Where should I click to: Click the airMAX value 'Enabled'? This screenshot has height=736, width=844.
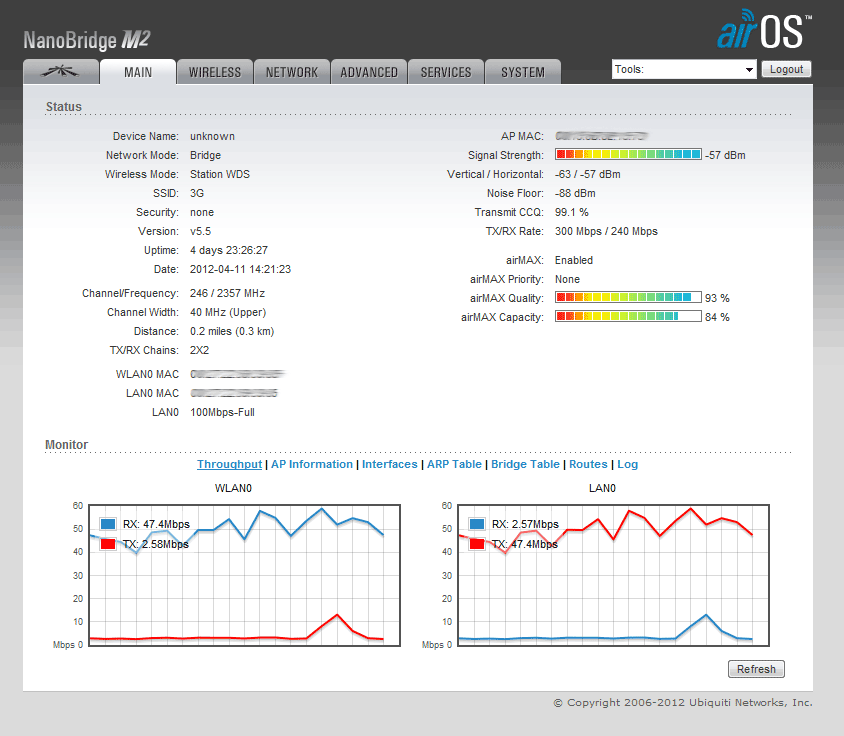tap(574, 260)
